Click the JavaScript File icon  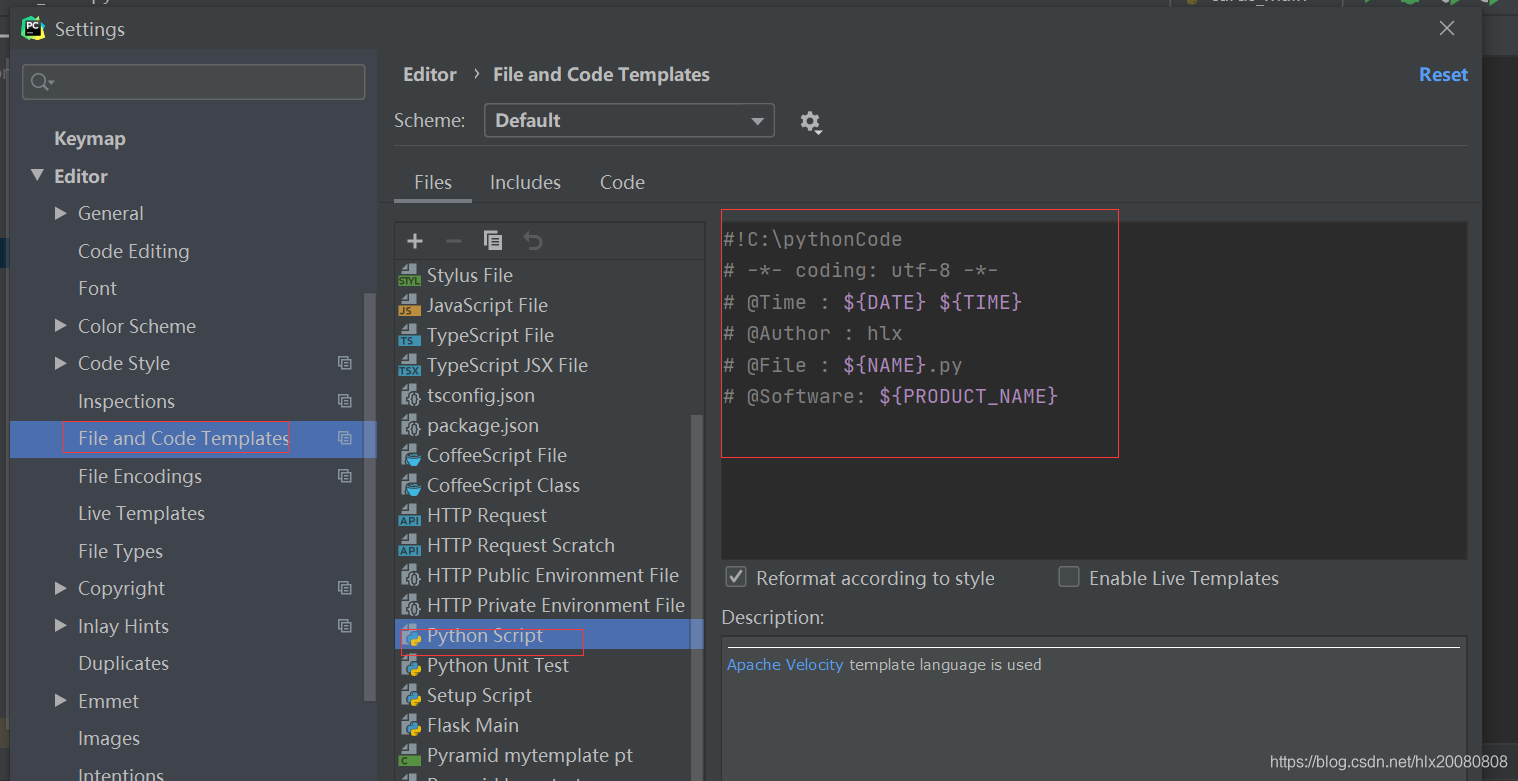(x=410, y=305)
